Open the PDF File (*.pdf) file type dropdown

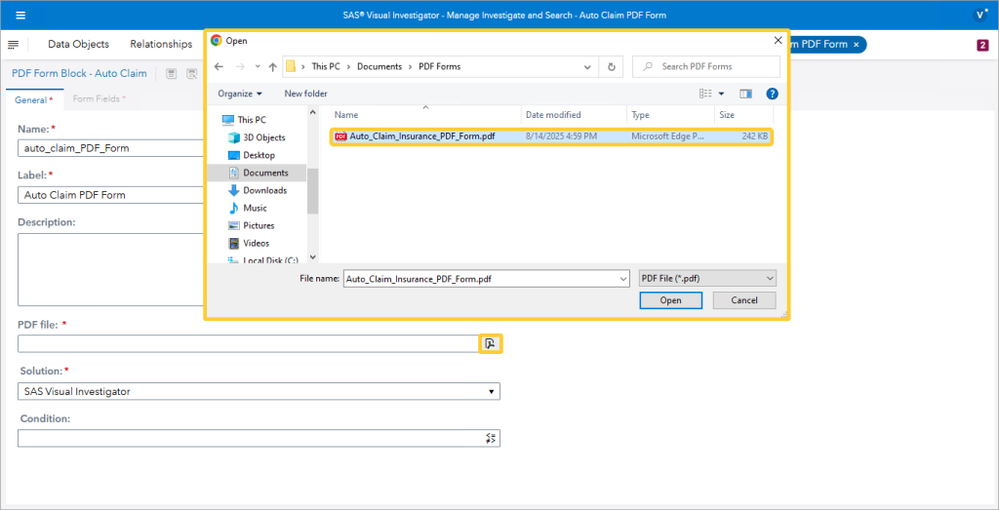(x=707, y=279)
